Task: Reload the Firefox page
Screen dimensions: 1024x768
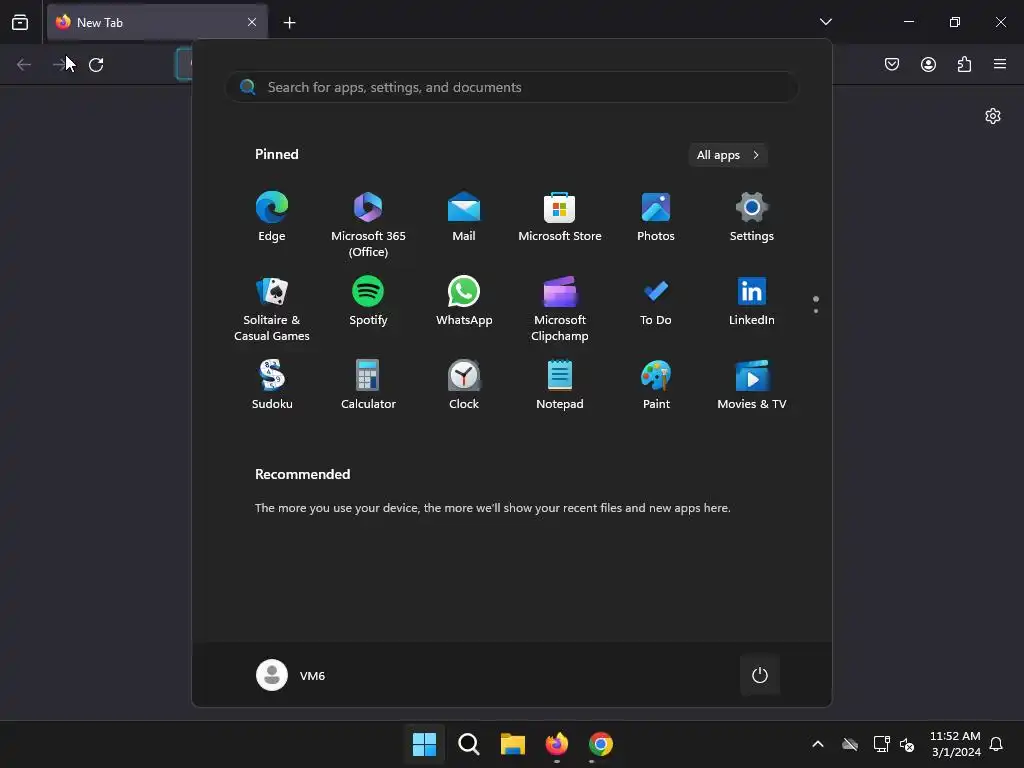Action: tap(96, 65)
